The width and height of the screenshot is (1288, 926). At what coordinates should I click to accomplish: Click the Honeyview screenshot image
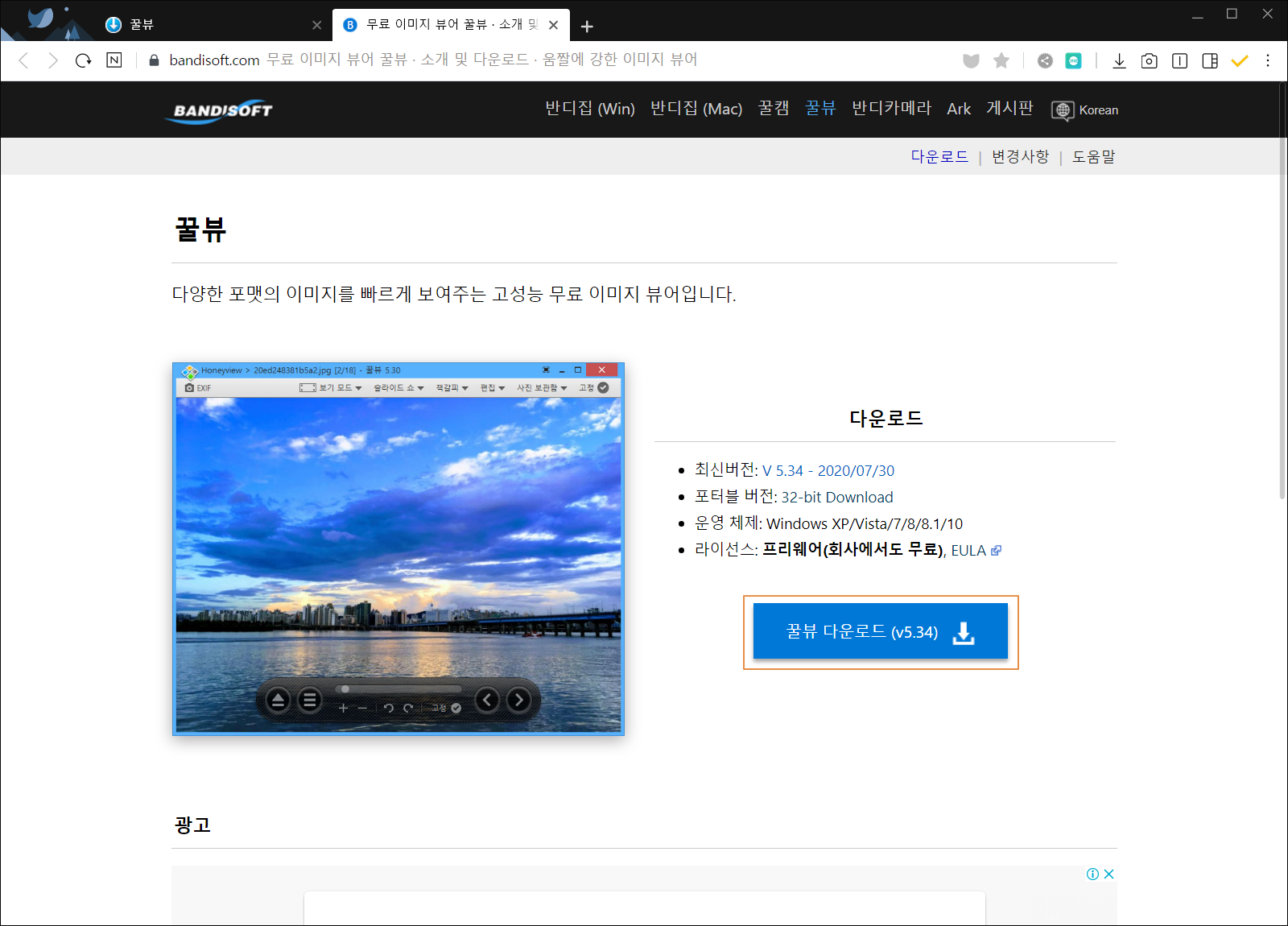tap(398, 549)
